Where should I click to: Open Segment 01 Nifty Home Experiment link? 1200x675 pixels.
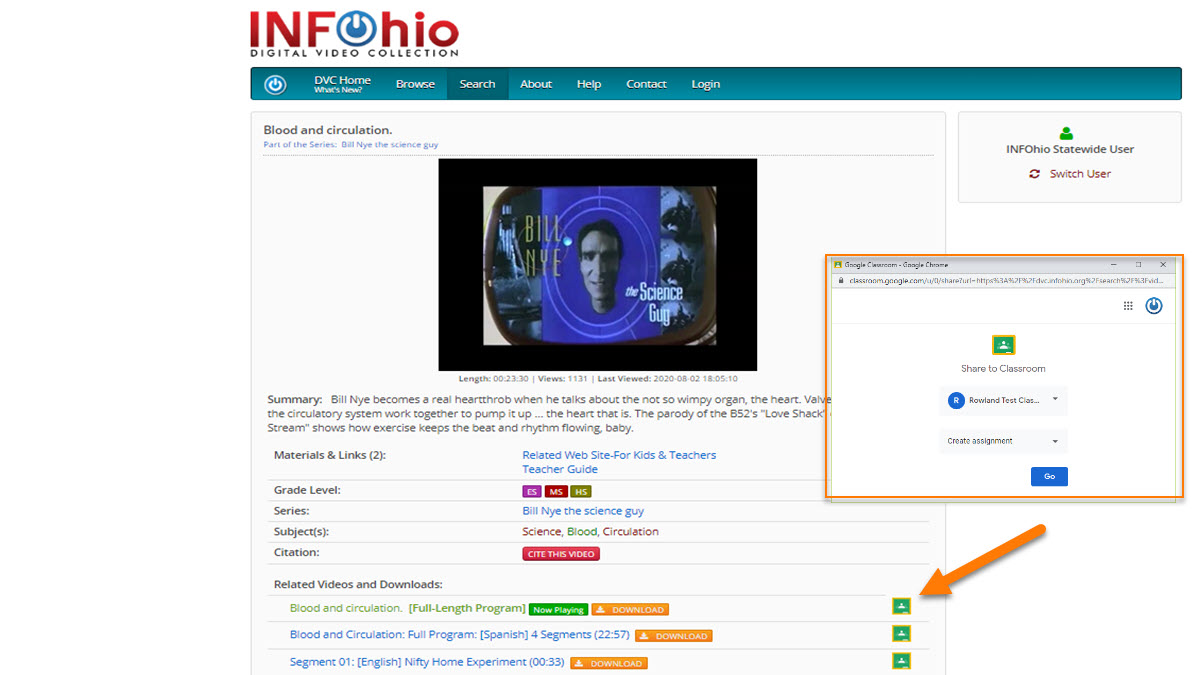point(427,662)
